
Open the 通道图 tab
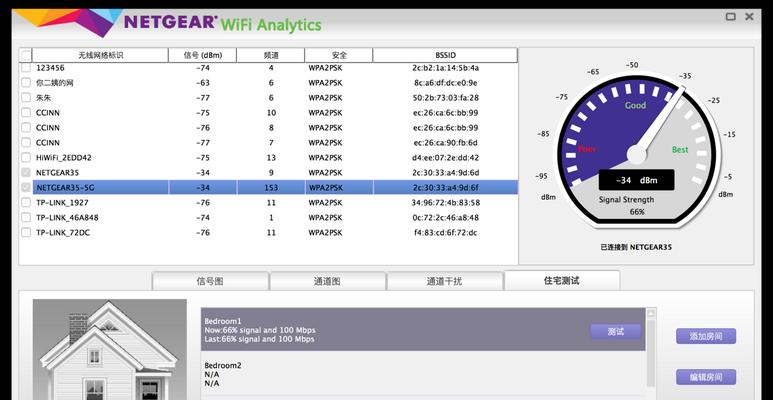(327, 281)
